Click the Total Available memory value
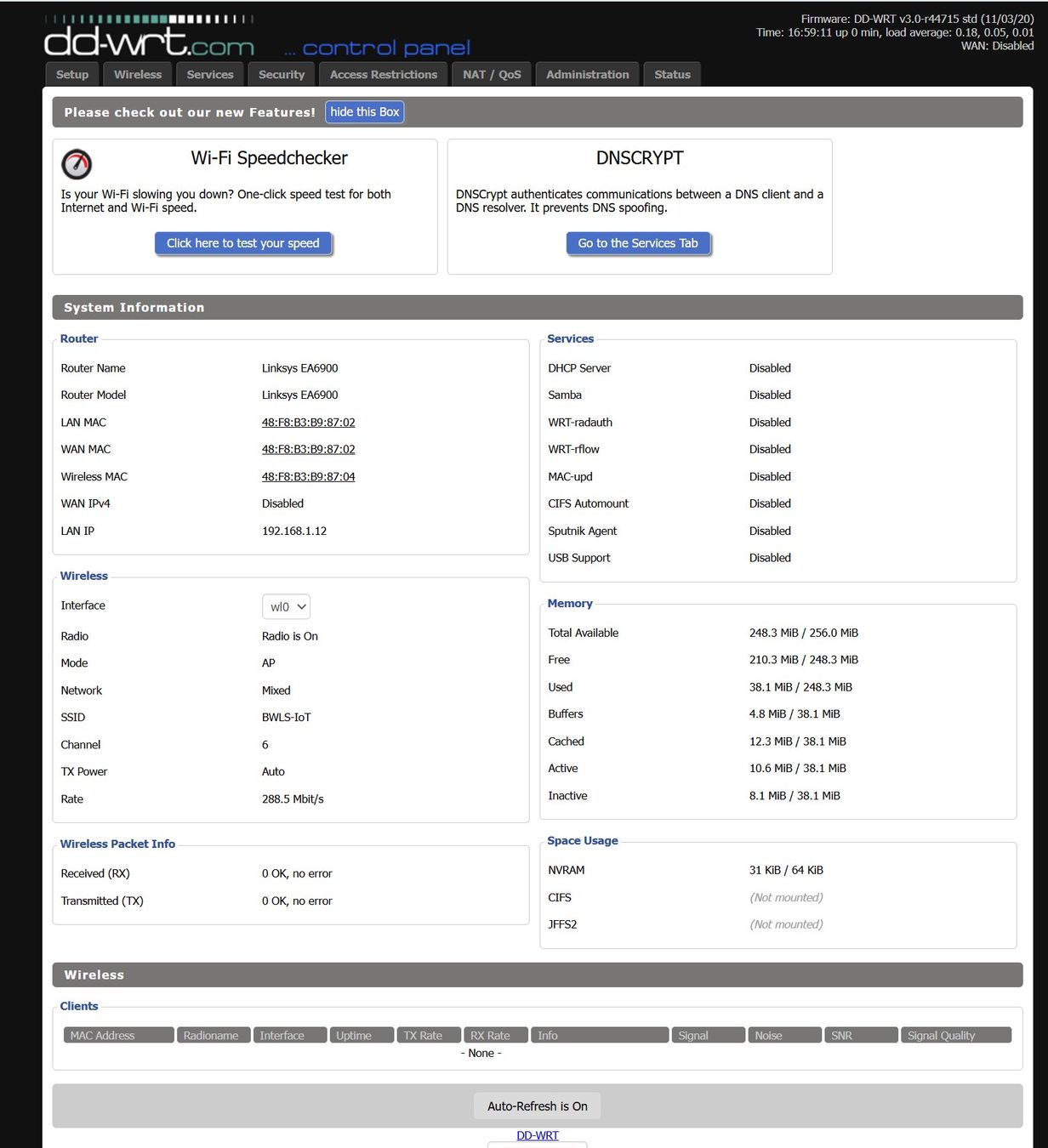Image resolution: width=1048 pixels, height=1148 pixels. tap(804, 633)
